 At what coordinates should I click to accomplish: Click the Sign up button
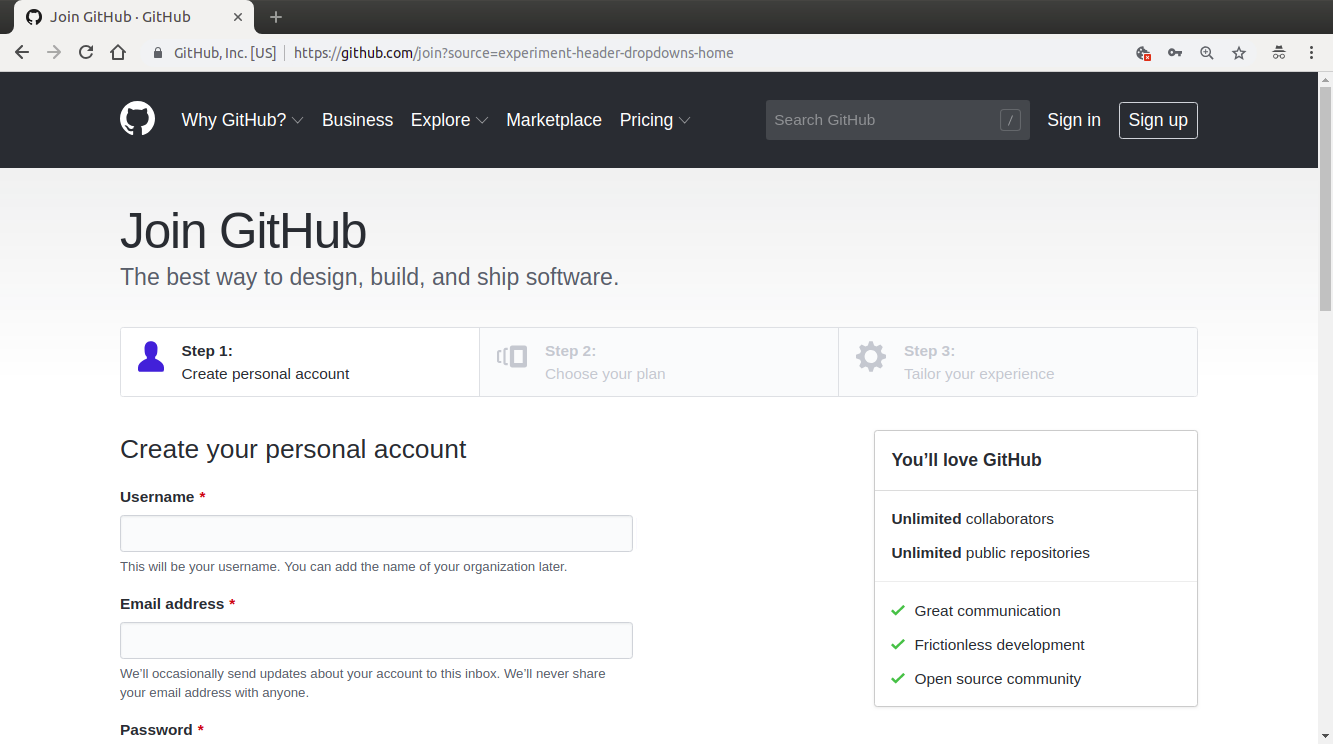pyautogui.click(x=1158, y=120)
